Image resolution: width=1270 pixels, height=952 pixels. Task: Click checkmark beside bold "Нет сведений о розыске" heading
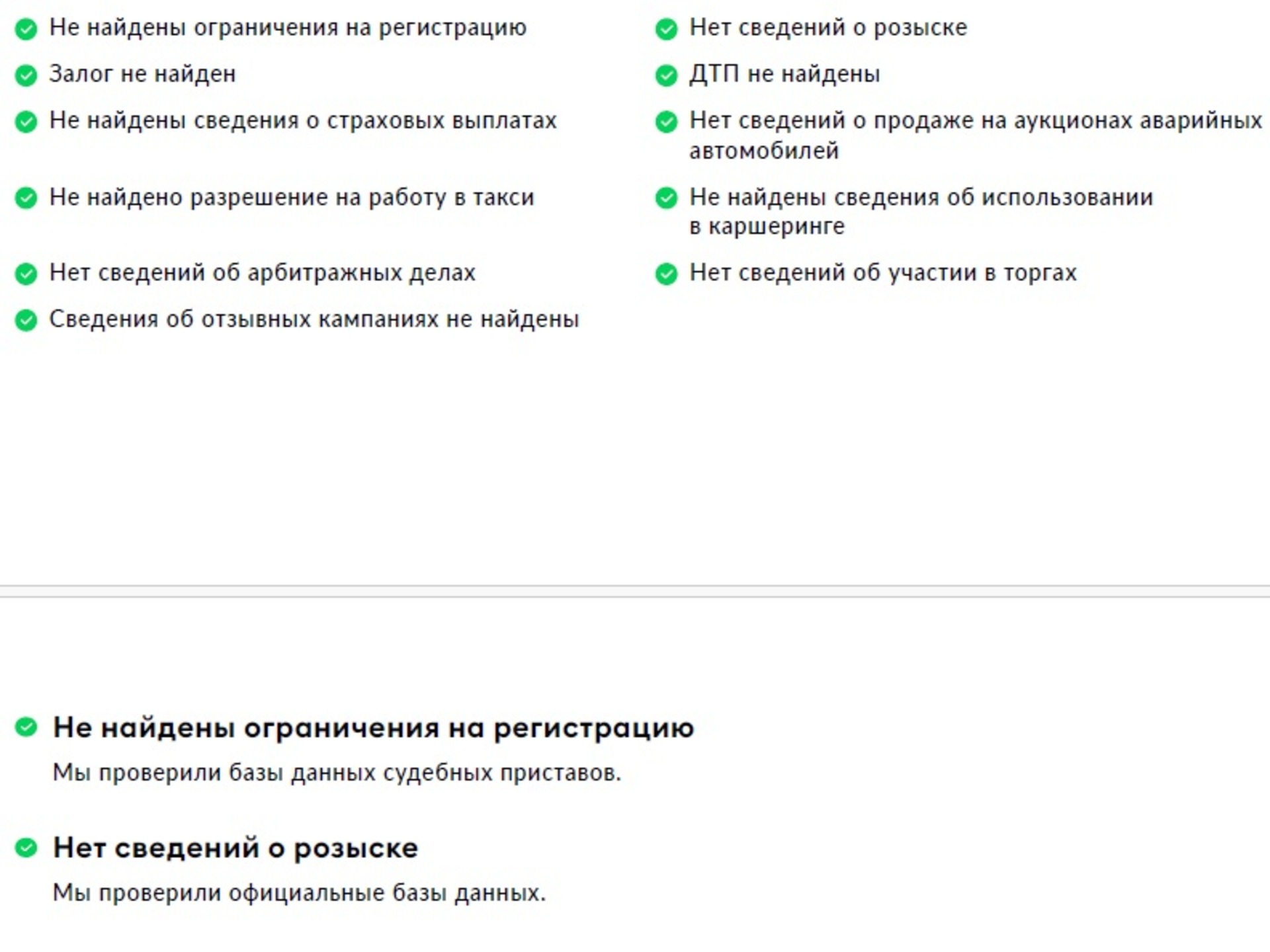click(26, 847)
